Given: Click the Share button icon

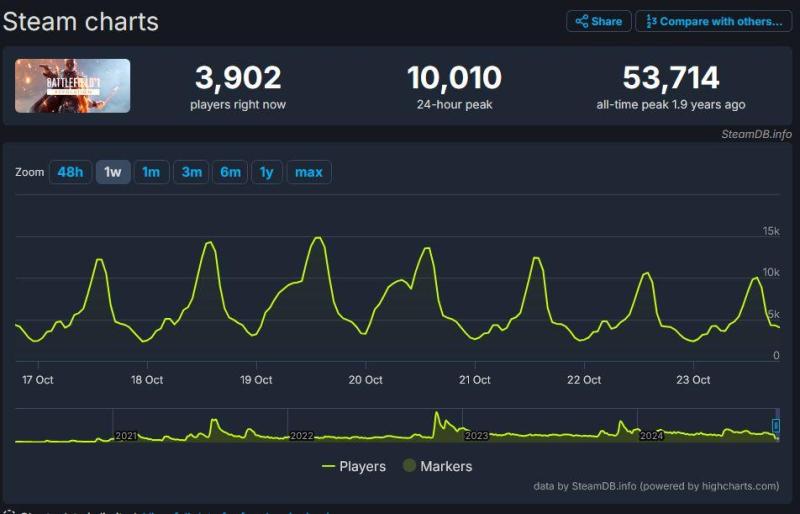Looking at the screenshot, I should (x=582, y=21).
